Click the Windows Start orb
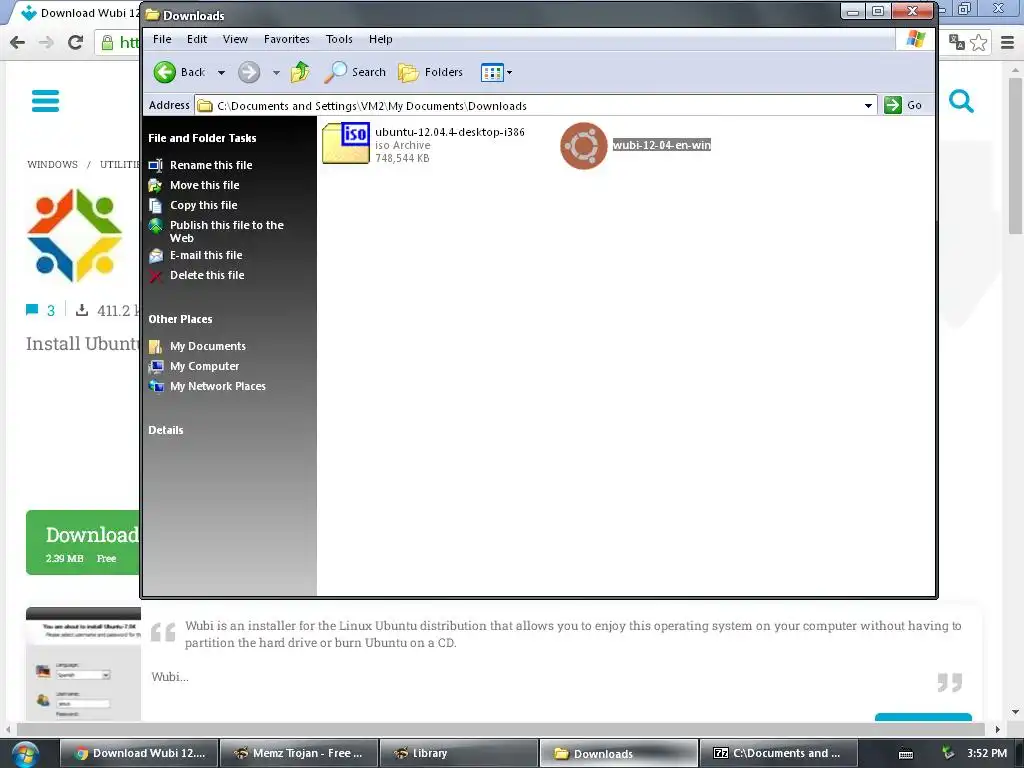This screenshot has width=1024, height=768. point(25,754)
